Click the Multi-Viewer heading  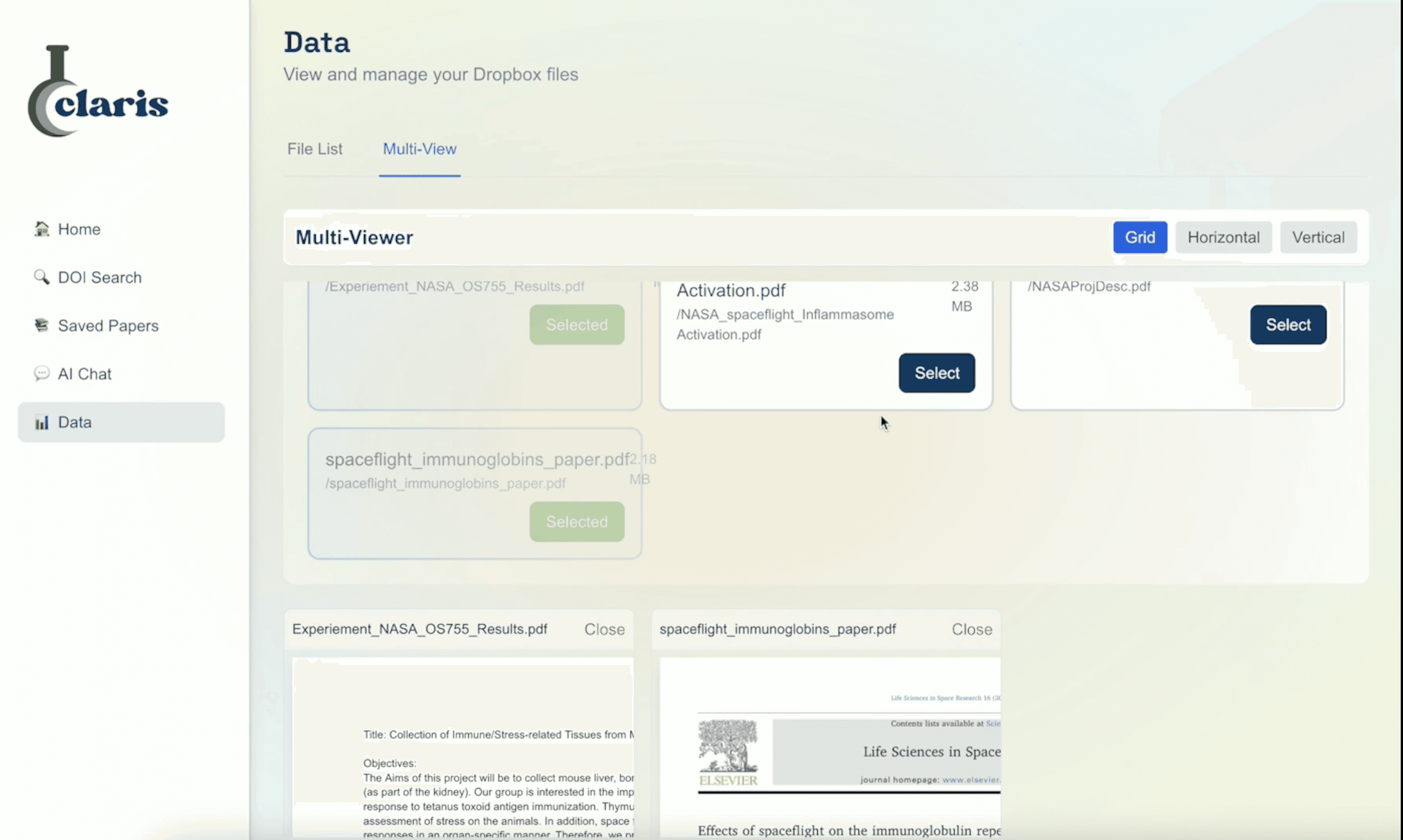(355, 237)
